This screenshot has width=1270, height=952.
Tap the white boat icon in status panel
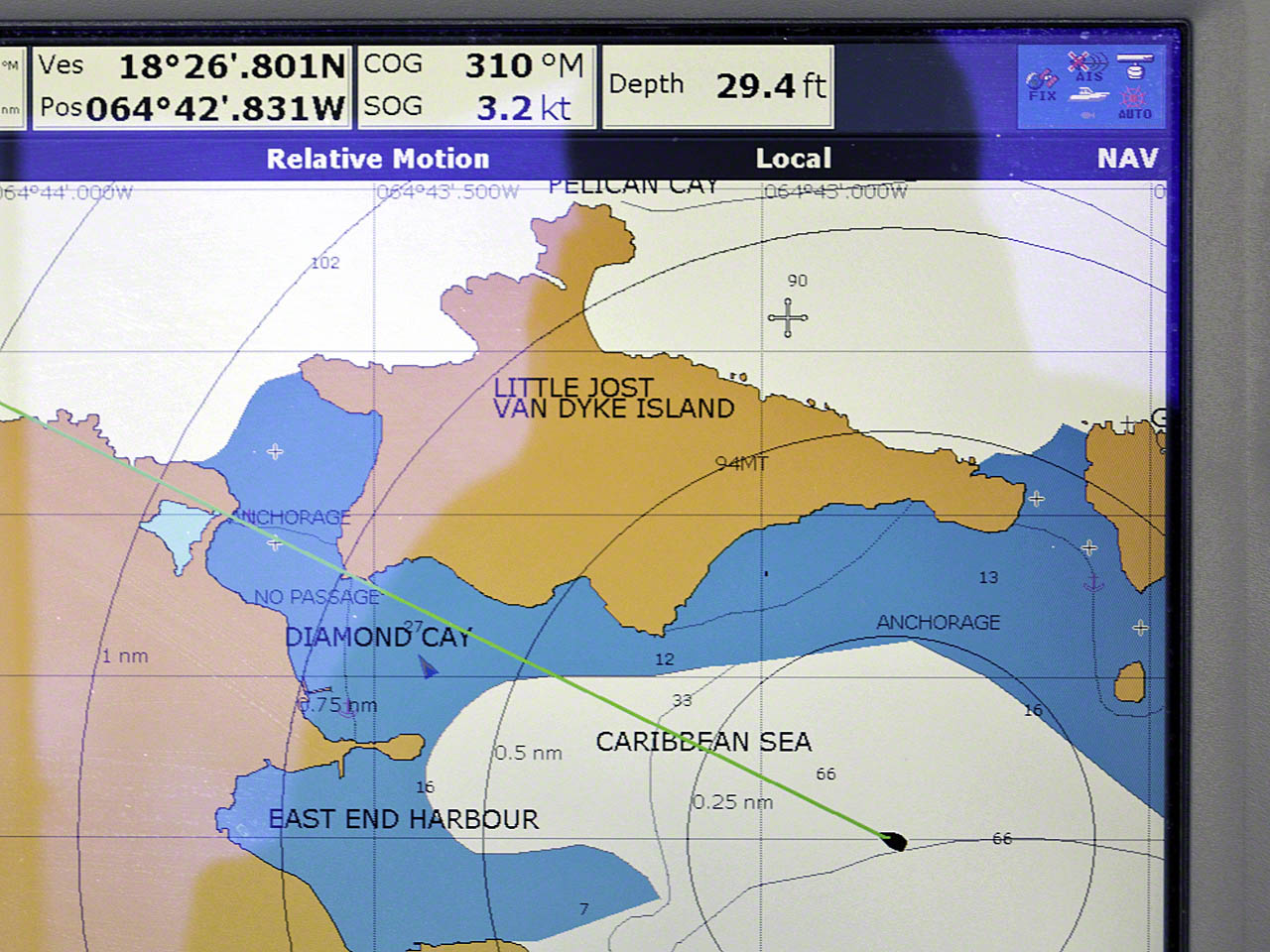1089,94
